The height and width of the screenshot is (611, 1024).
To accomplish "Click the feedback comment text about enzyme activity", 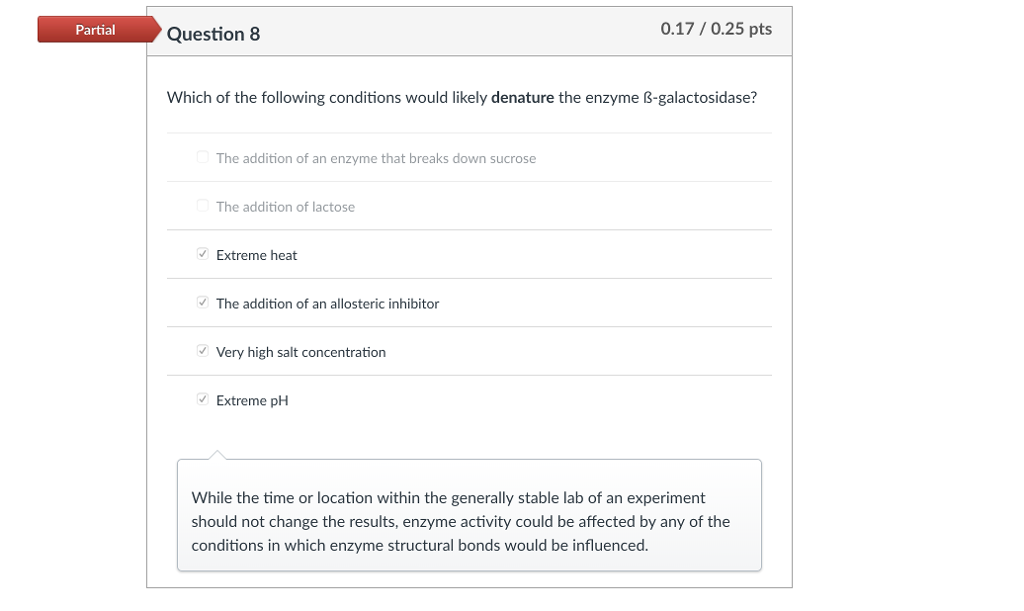I will coord(461,522).
